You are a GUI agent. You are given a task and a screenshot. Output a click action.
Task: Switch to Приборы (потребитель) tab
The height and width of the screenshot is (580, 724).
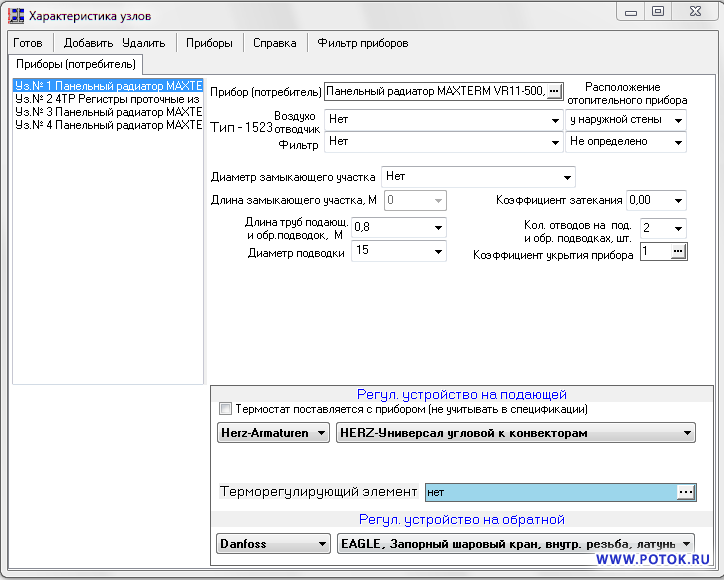point(76,65)
